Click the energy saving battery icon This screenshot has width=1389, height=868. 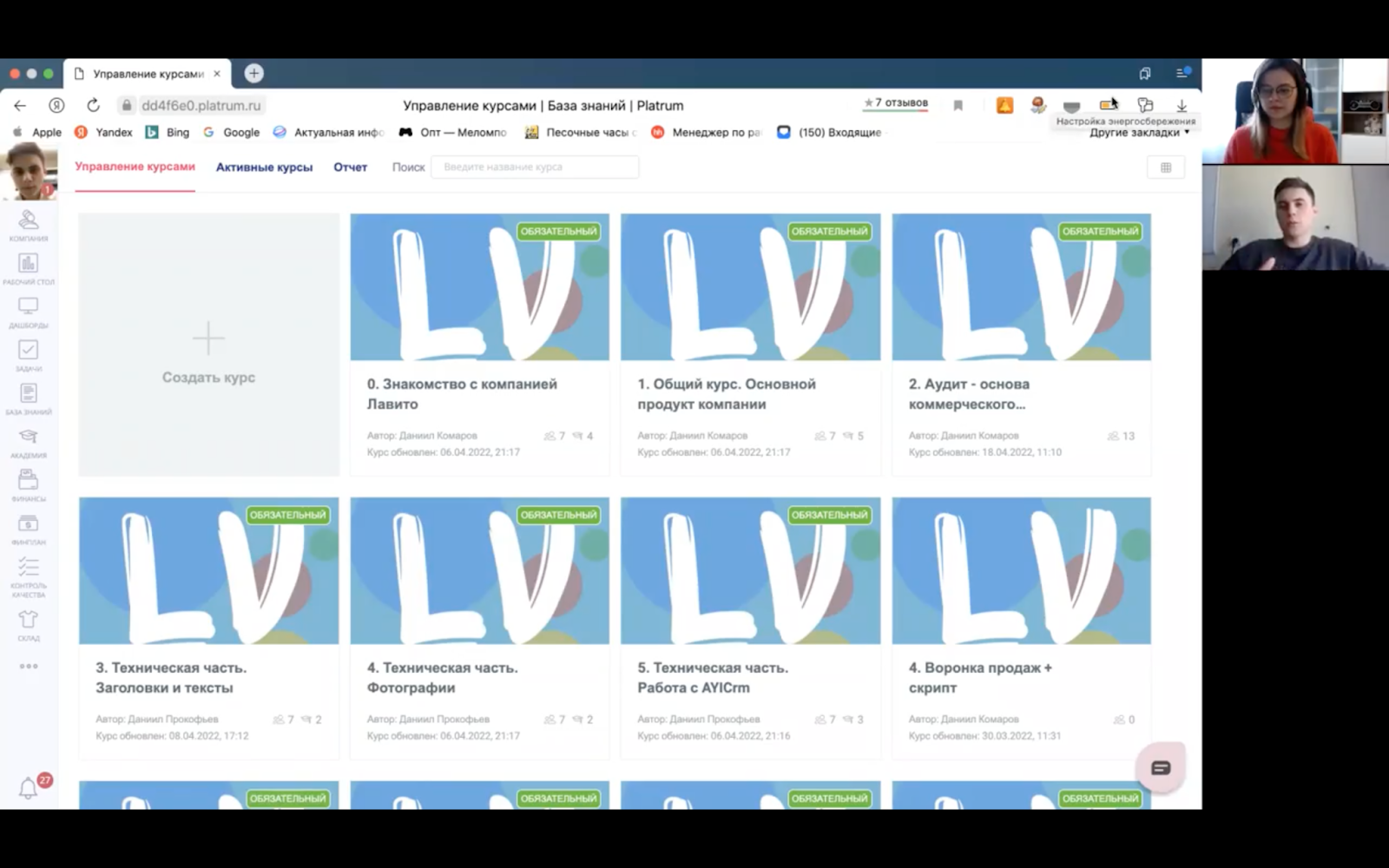coord(1108,106)
